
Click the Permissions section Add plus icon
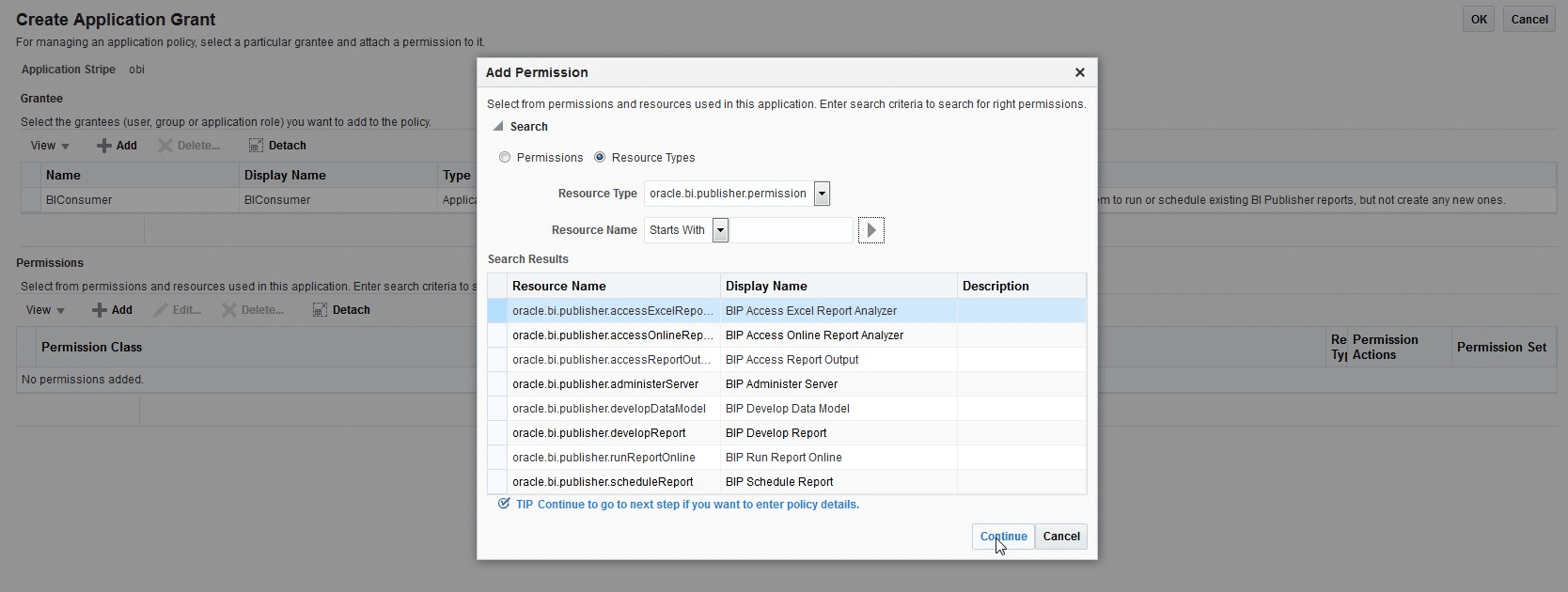(x=99, y=310)
